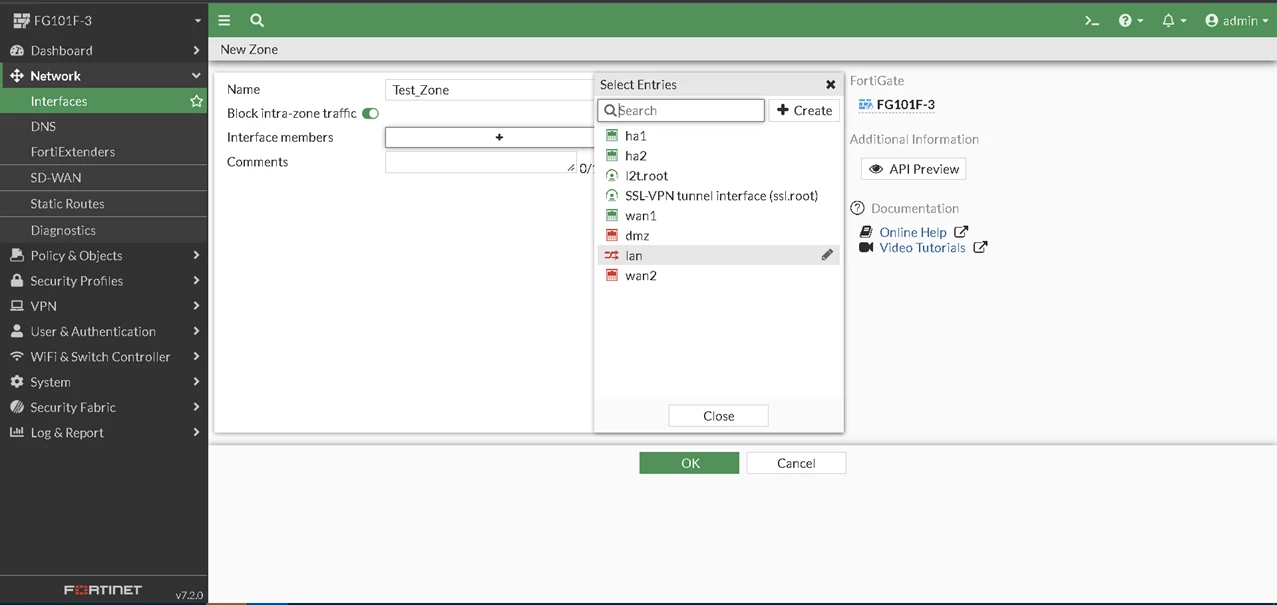Collapse the Network menu

tap(104, 76)
